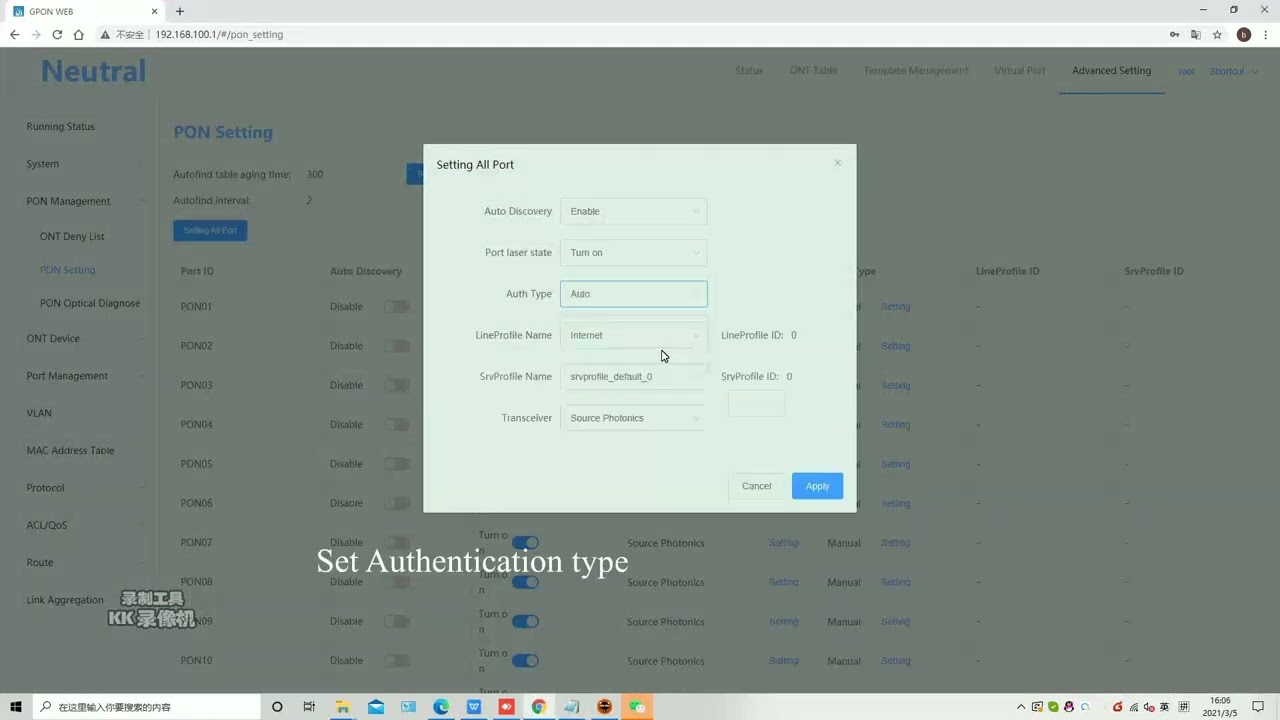Click the saved passwords key icon
1280x720 pixels.
point(1174,34)
